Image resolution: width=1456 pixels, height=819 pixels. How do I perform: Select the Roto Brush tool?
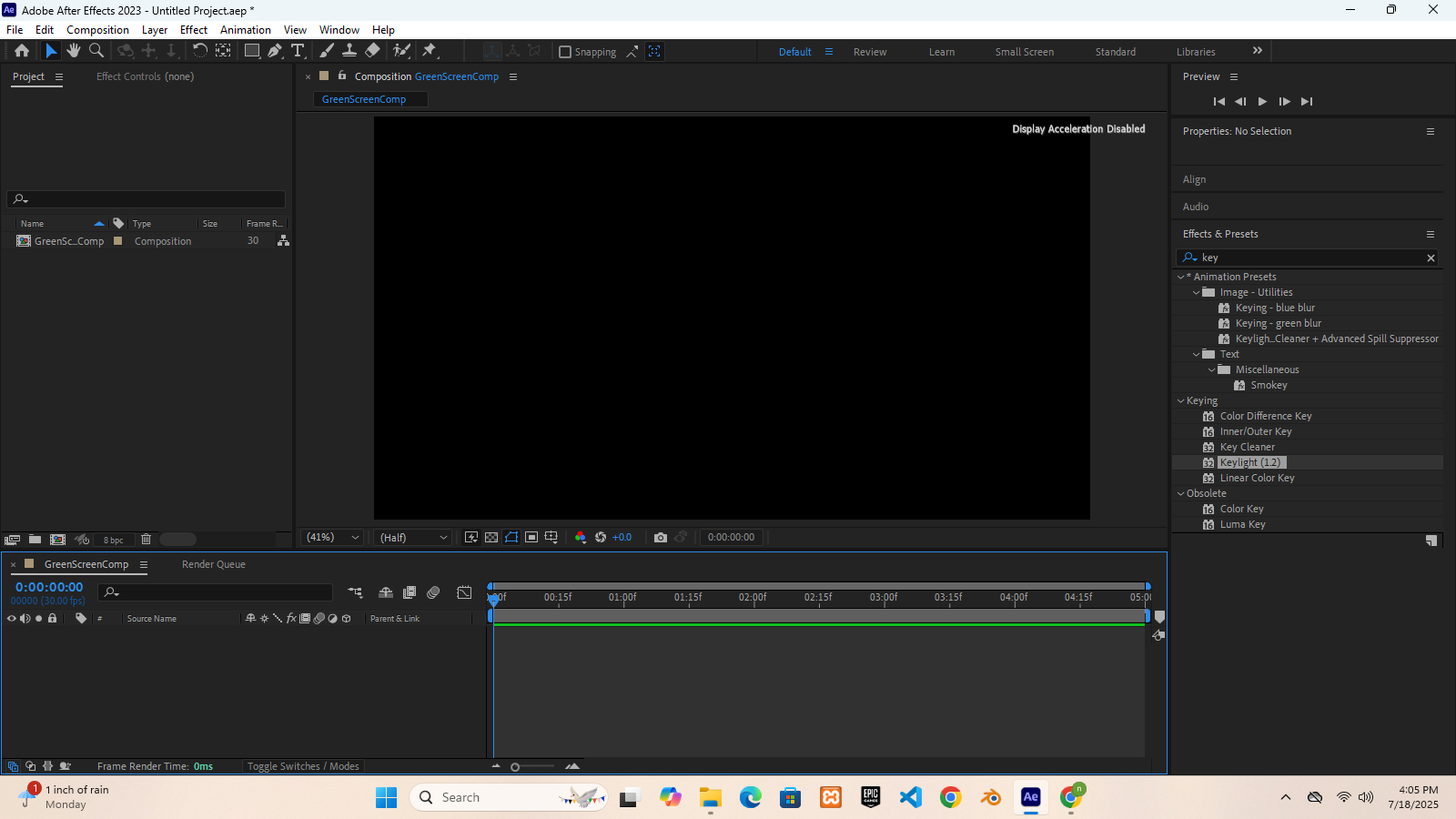(401, 51)
